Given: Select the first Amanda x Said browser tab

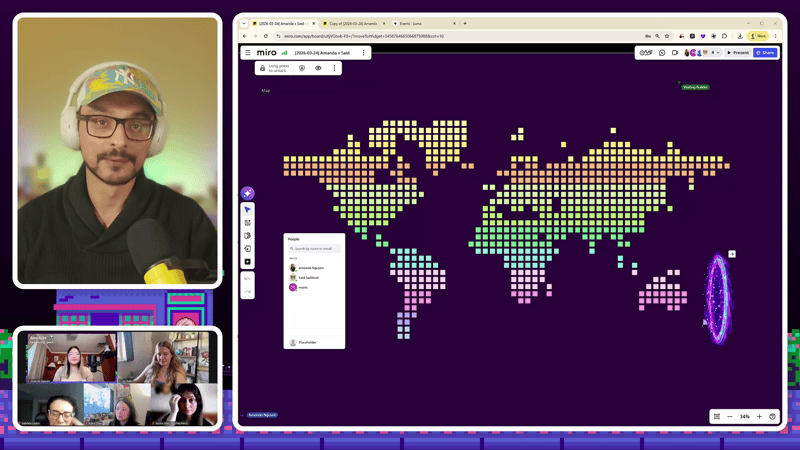Looking at the screenshot, I should [x=283, y=23].
